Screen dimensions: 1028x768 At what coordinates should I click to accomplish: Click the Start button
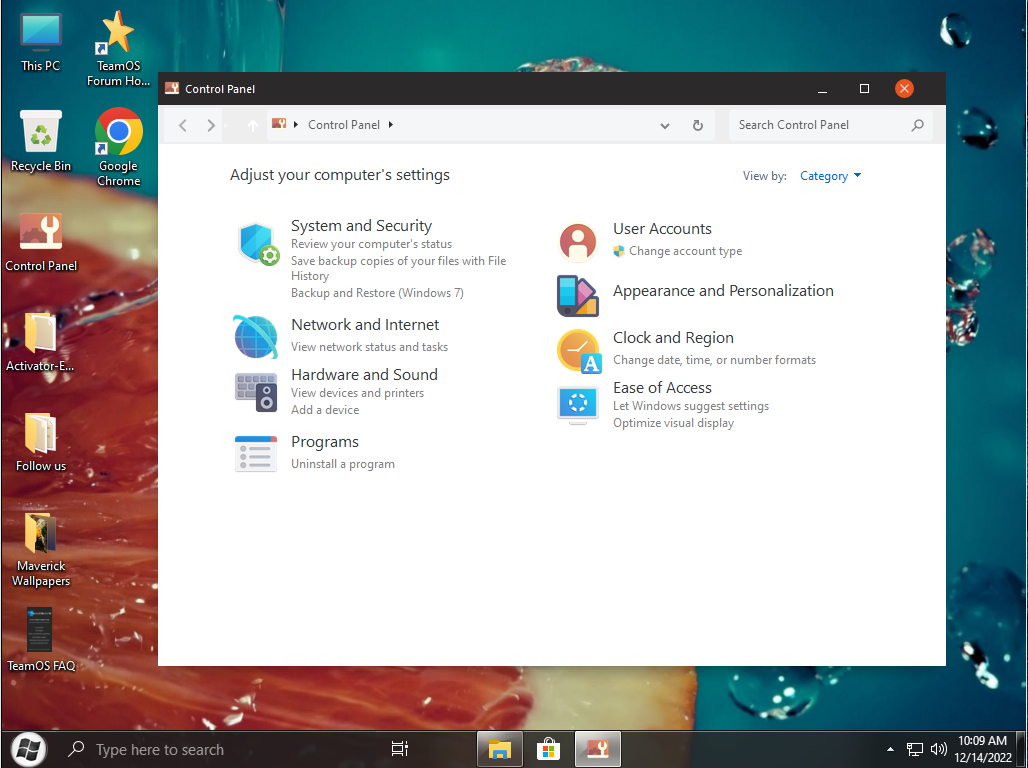pos(28,749)
